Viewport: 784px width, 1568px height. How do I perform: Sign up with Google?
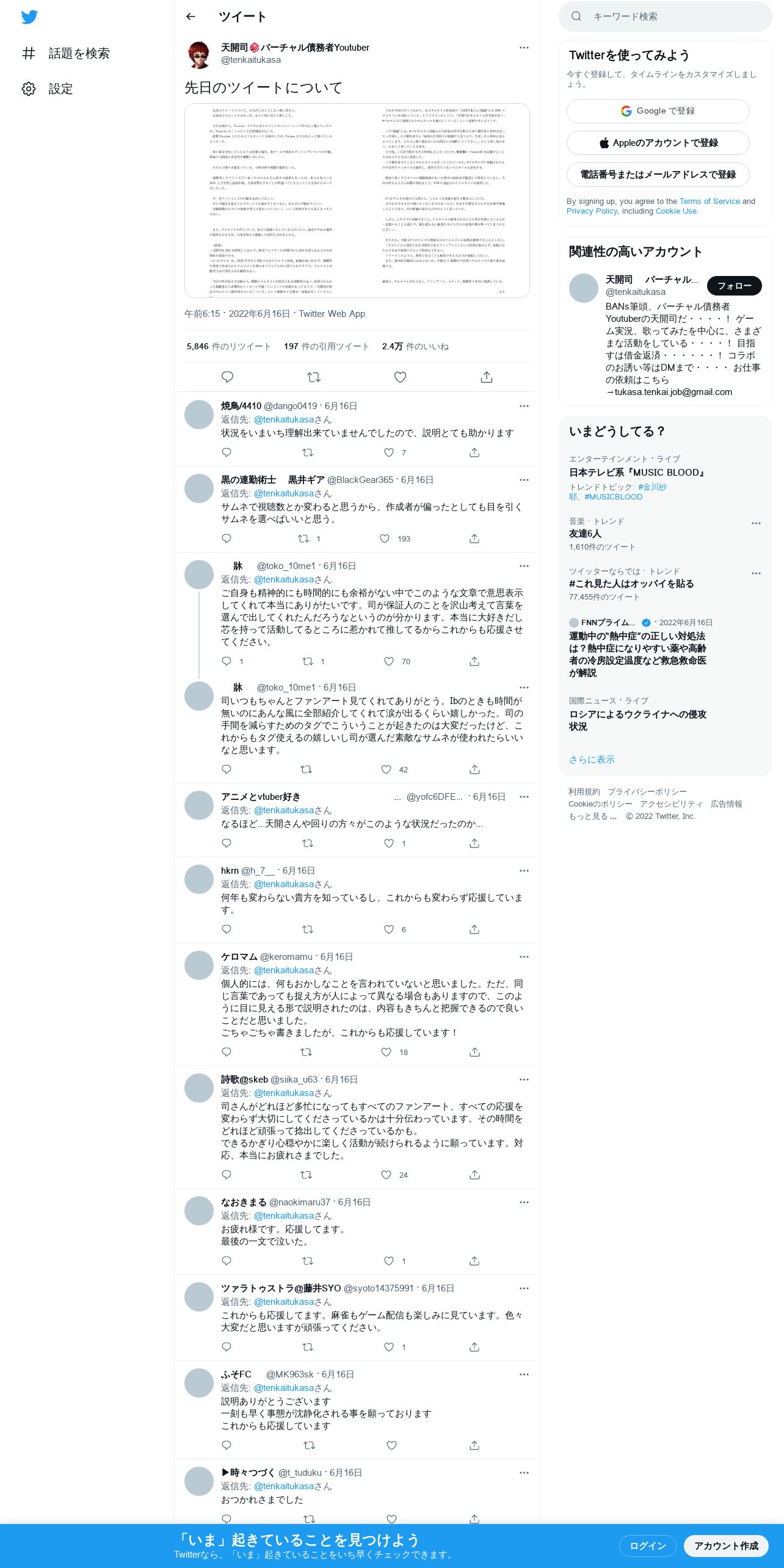658,111
